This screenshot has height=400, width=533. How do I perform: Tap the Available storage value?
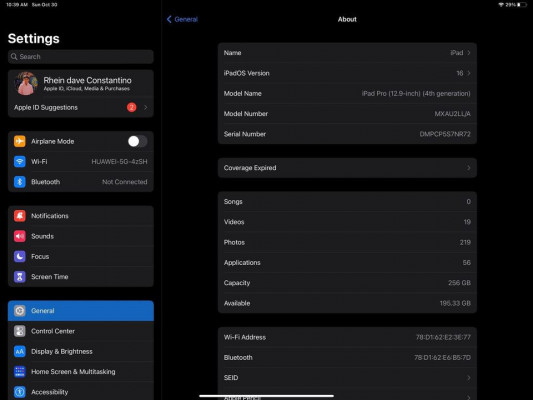(455, 303)
